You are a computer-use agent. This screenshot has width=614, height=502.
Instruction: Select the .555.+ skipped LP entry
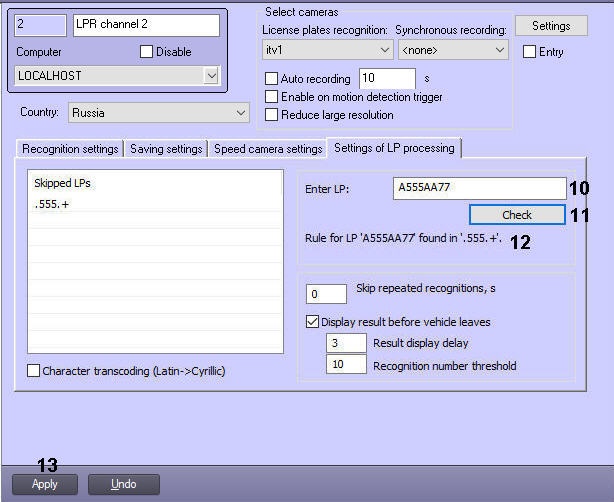[52, 204]
